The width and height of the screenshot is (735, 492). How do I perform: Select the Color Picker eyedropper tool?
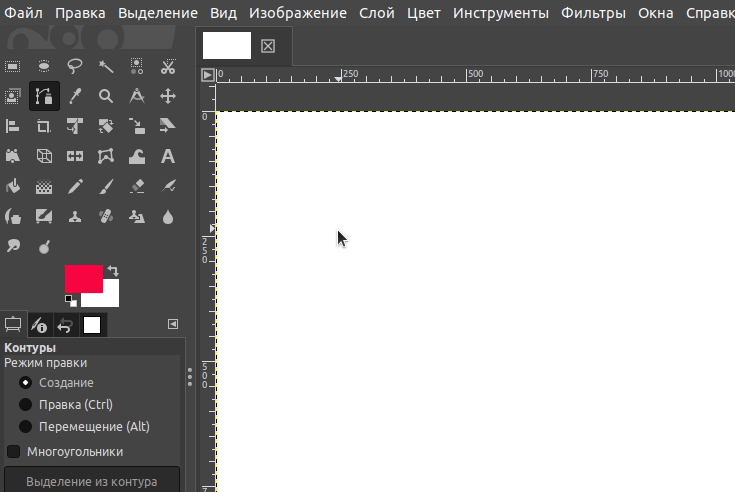tap(75, 97)
